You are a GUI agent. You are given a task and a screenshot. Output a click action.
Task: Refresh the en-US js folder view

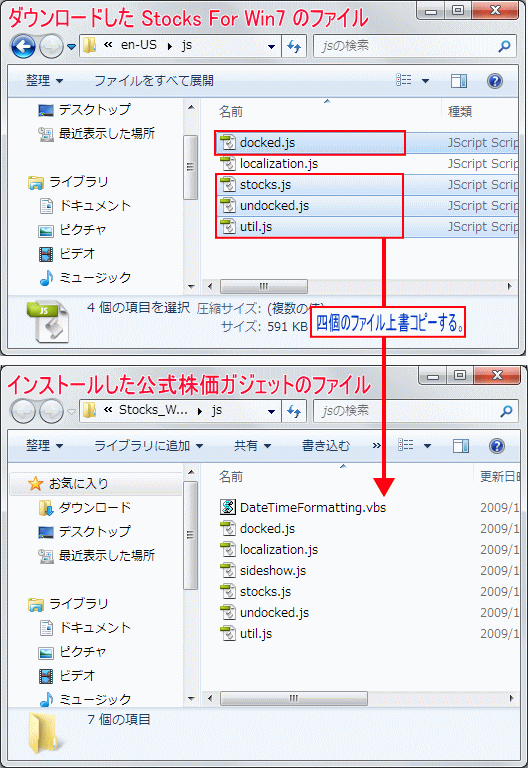(294, 47)
